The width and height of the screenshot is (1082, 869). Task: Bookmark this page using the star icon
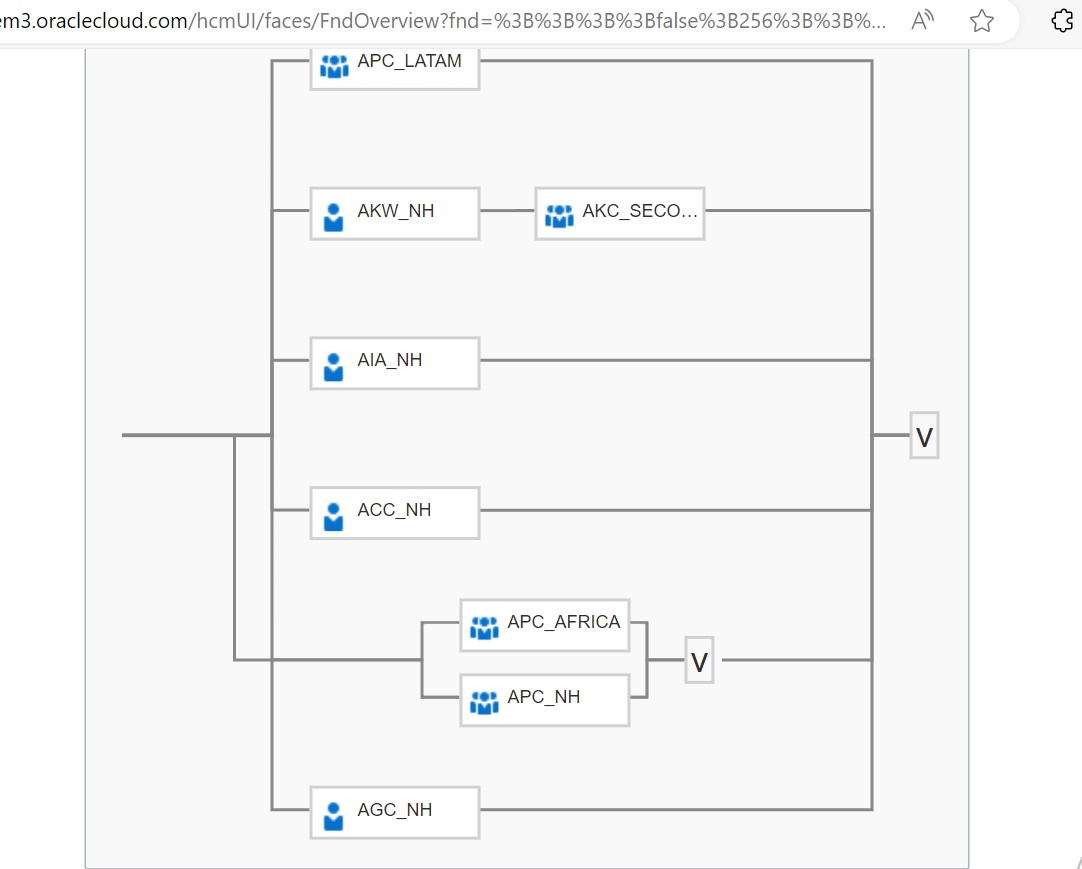[981, 20]
